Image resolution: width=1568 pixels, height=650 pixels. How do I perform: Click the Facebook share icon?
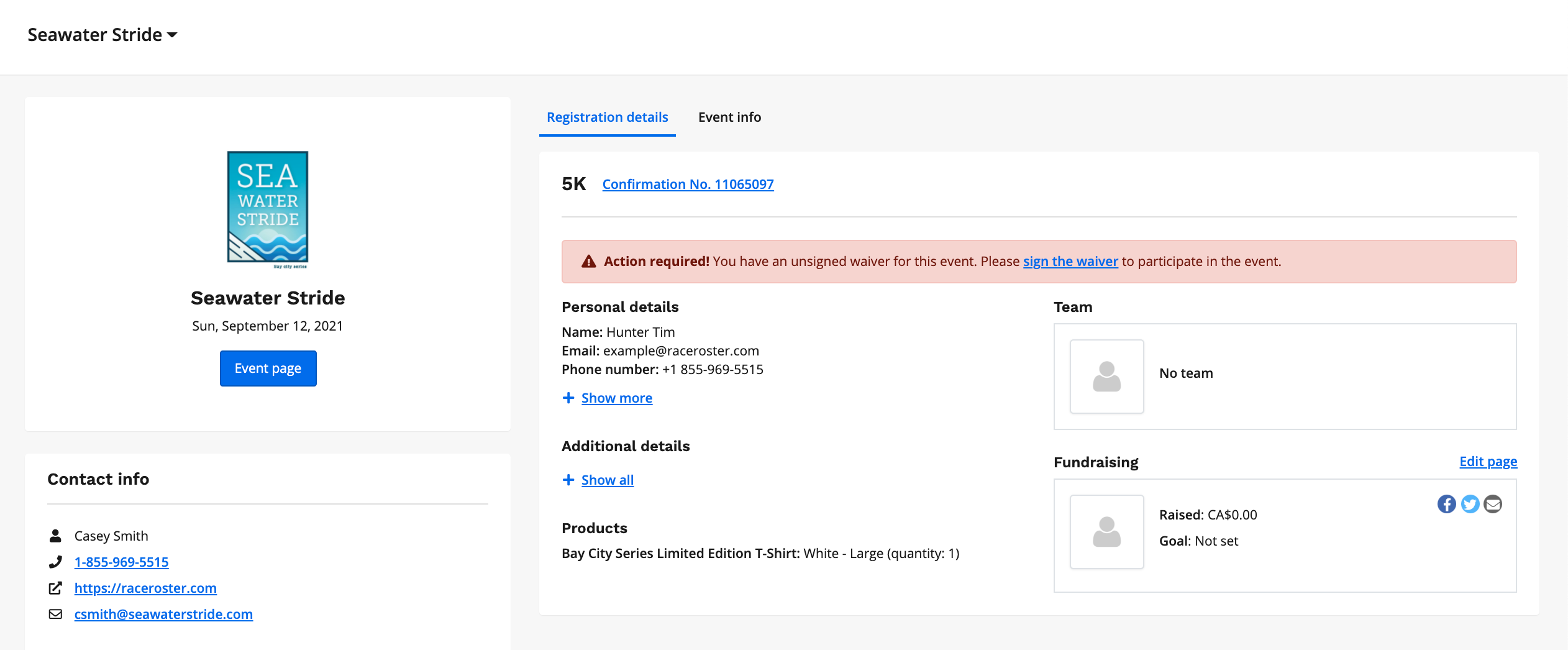click(x=1446, y=504)
